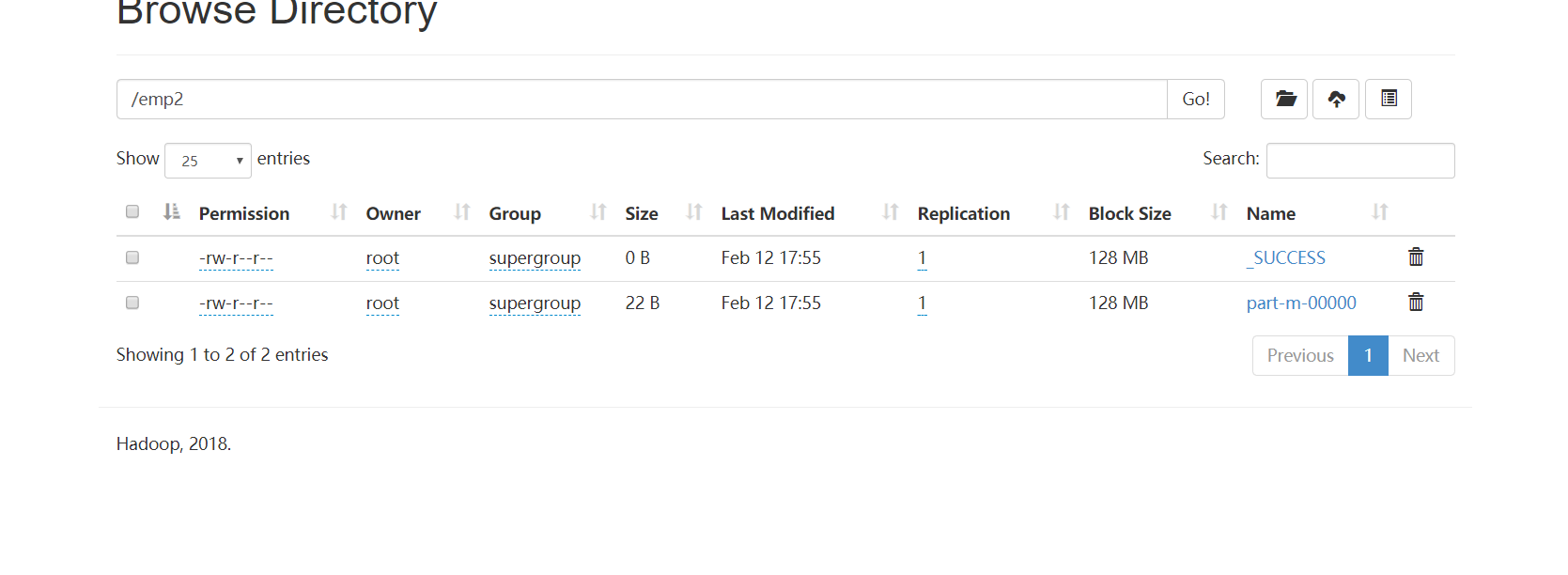The width and height of the screenshot is (1568, 575).
Task: Change supergroup of _SUCCESS row
Action: click(x=535, y=258)
